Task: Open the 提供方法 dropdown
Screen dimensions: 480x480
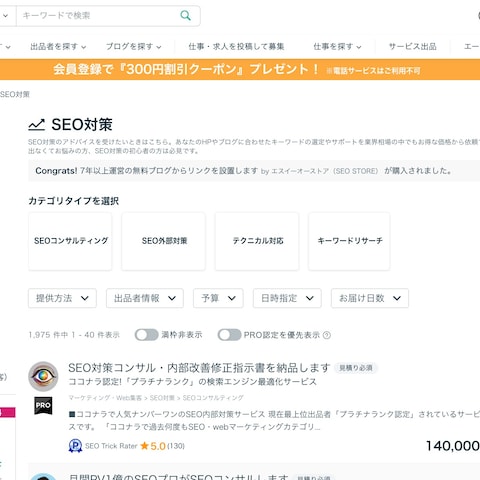Action: click(62, 298)
